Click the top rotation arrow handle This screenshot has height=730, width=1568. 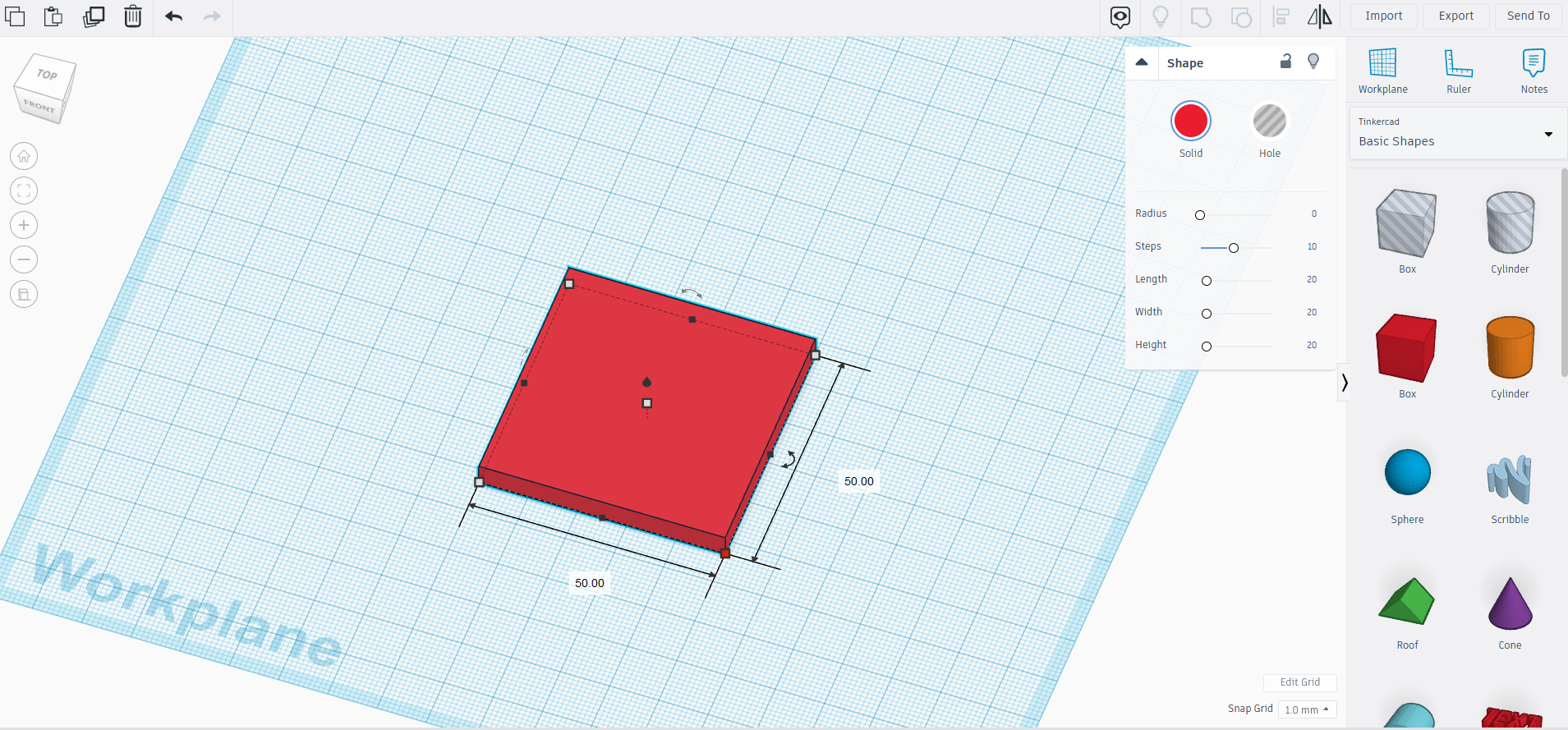[691, 292]
